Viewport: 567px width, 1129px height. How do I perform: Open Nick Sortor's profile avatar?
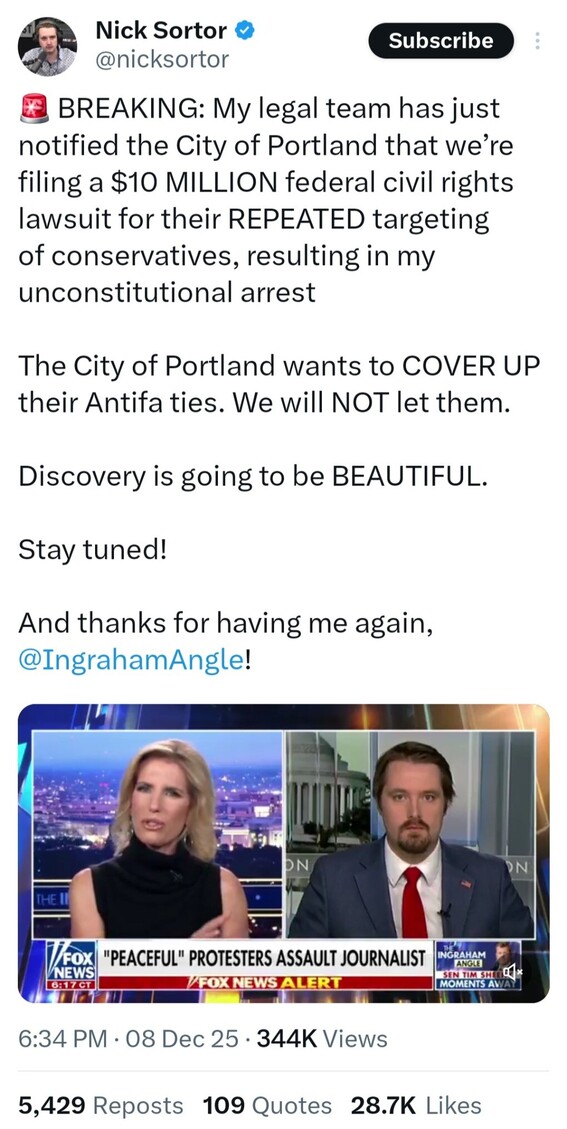tap(47, 46)
